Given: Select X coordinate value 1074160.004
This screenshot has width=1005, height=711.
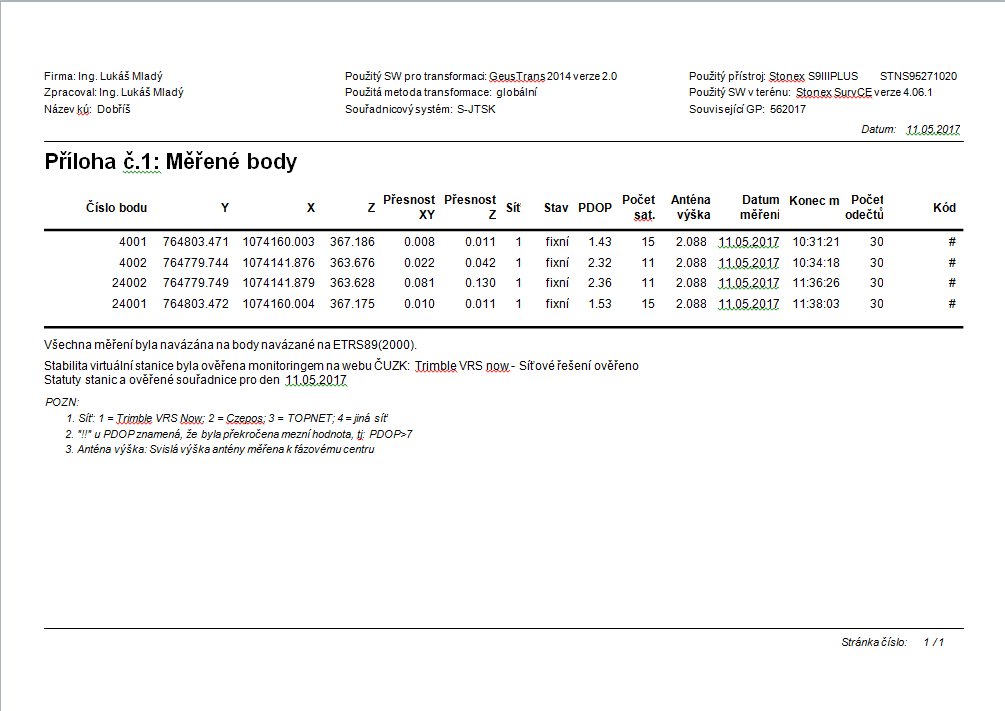Looking at the screenshot, I should [278, 304].
